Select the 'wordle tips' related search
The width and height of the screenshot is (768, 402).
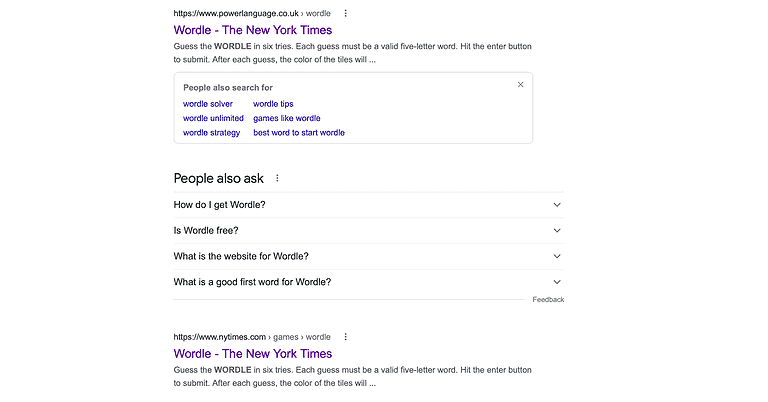273,104
